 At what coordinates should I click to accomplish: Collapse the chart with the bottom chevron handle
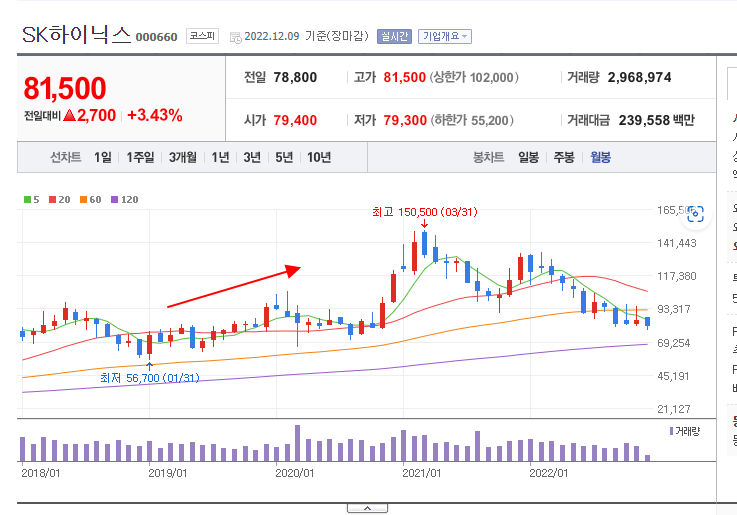(367, 508)
